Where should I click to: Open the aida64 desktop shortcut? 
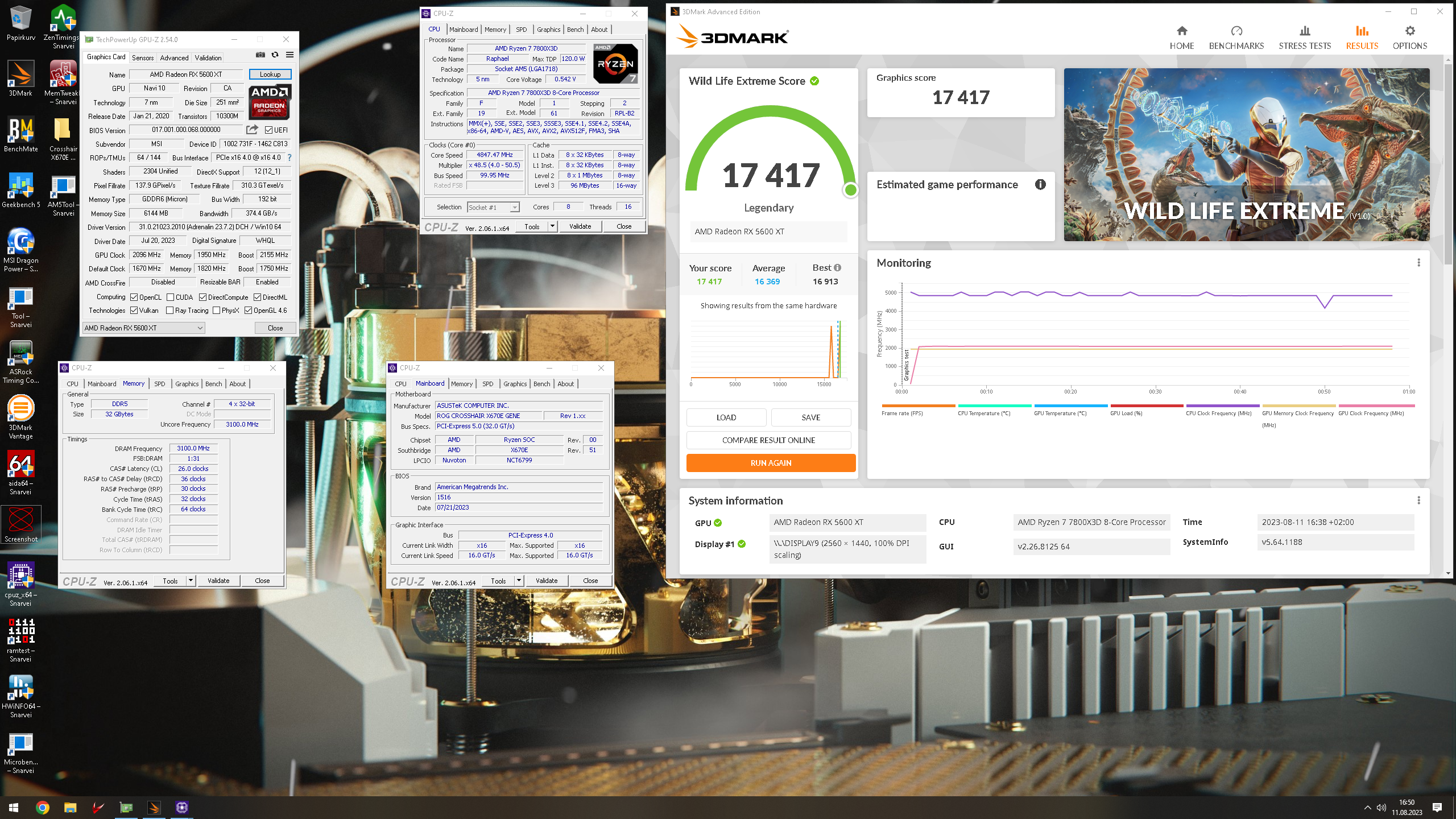pyautogui.click(x=20, y=472)
